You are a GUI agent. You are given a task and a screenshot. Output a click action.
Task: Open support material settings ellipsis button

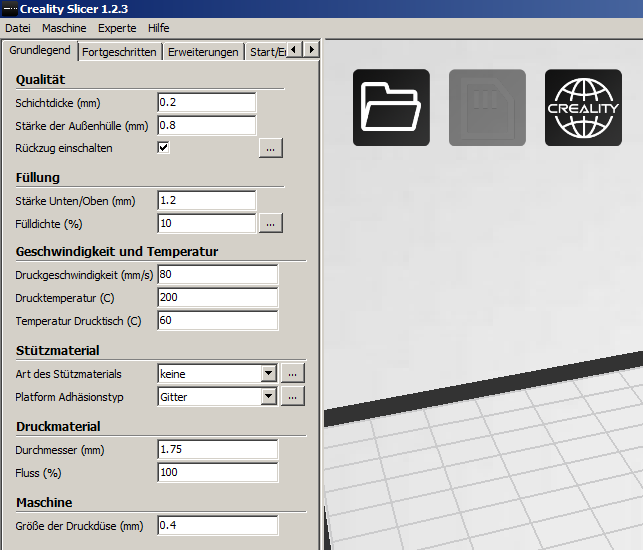(x=293, y=374)
